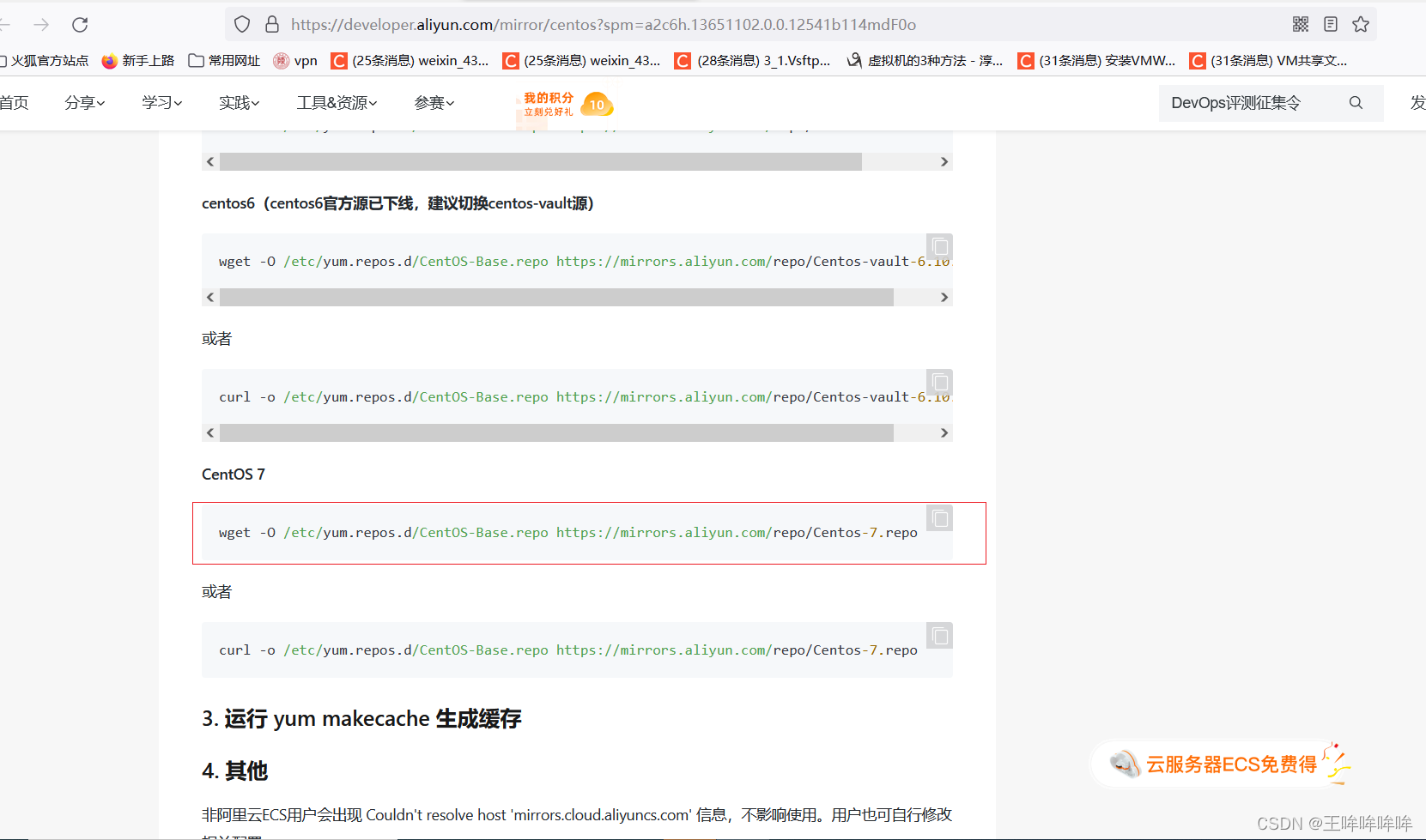The width and height of the screenshot is (1426, 840).
Task: Click scrollbar thumb under centos6 wget command
Action: (556, 298)
